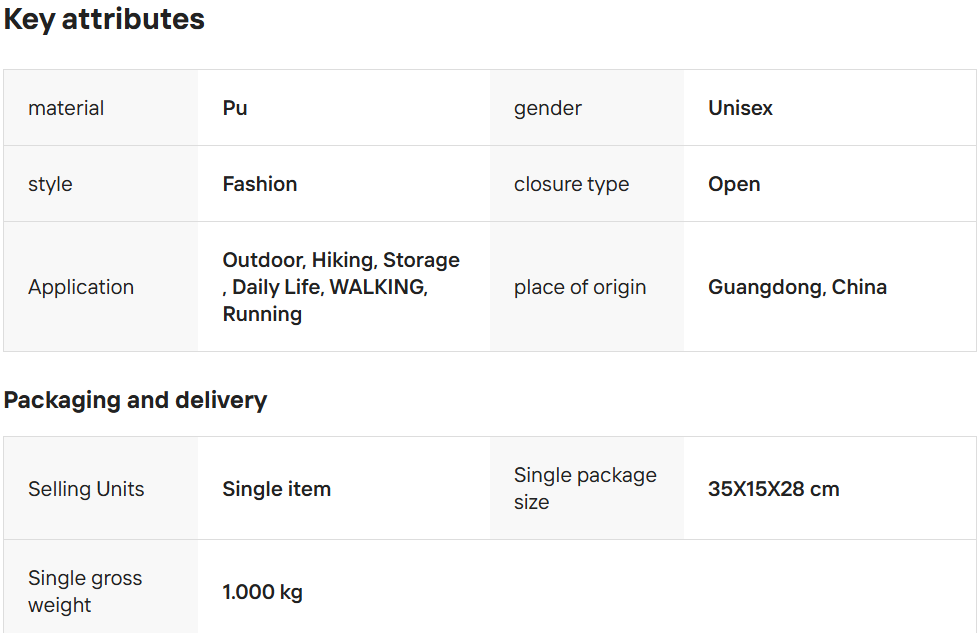This screenshot has width=978, height=633.
Task: Click the Key attributes heading
Action: [104, 19]
